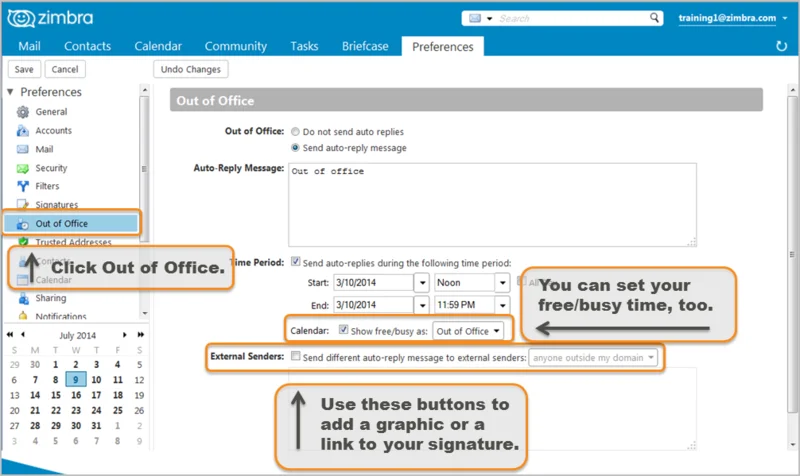Click the Cancel button
Viewport: 800px width, 476px height.
pos(65,69)
